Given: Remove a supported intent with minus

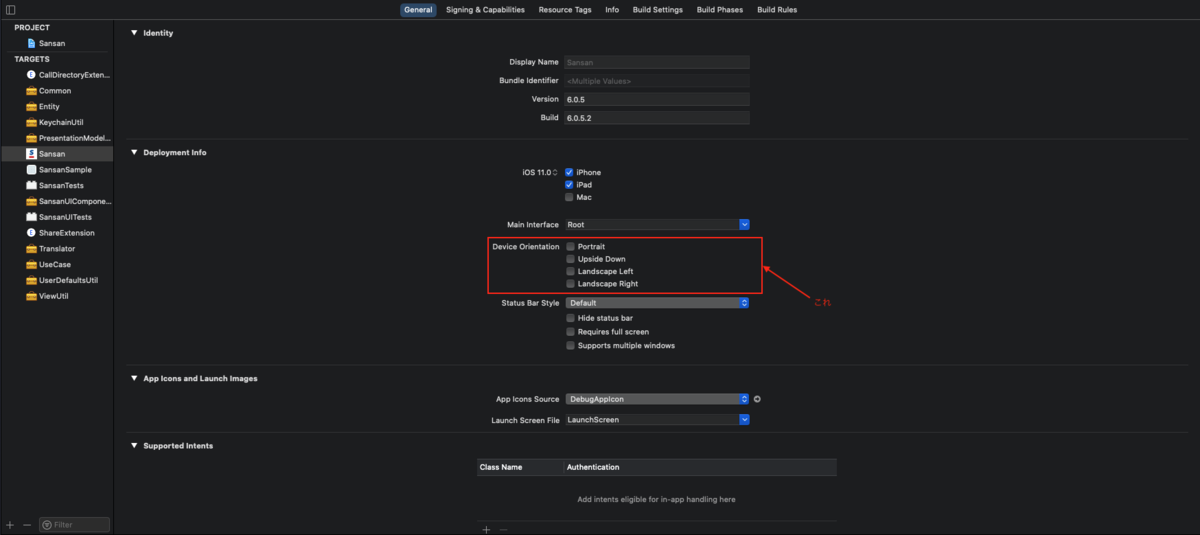Looking at the screenshot, I should pos(503,529).
